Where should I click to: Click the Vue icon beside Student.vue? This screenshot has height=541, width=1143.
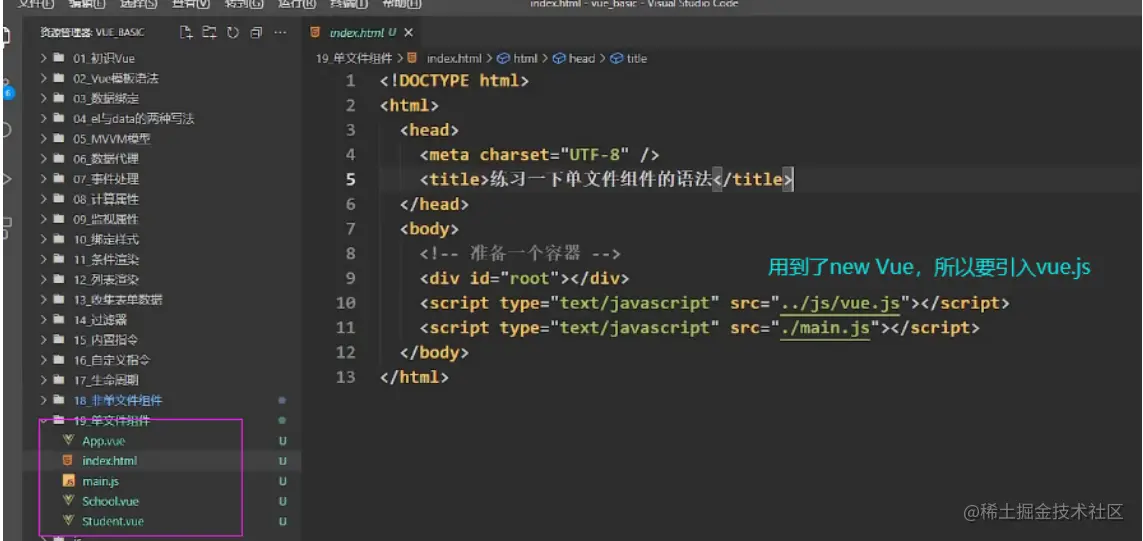(x=69, y=521)
